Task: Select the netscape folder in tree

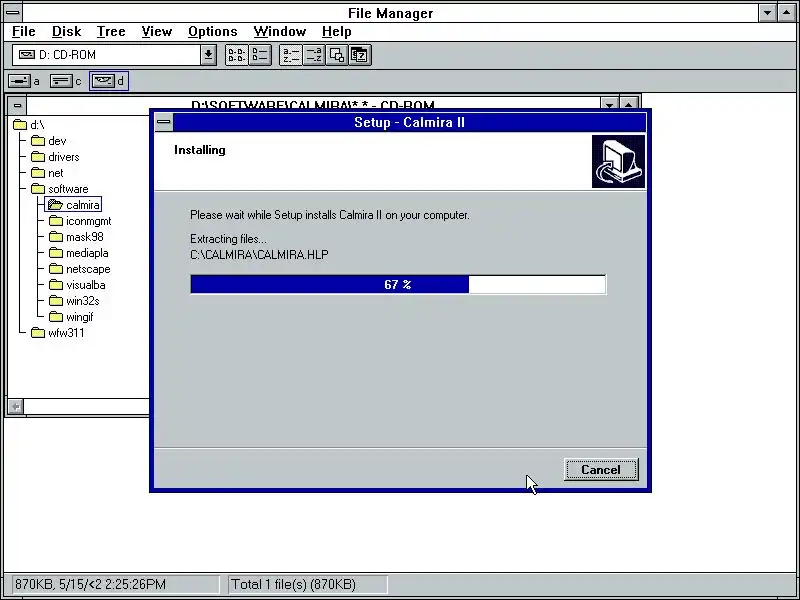Action: click(x=80, y=269)
